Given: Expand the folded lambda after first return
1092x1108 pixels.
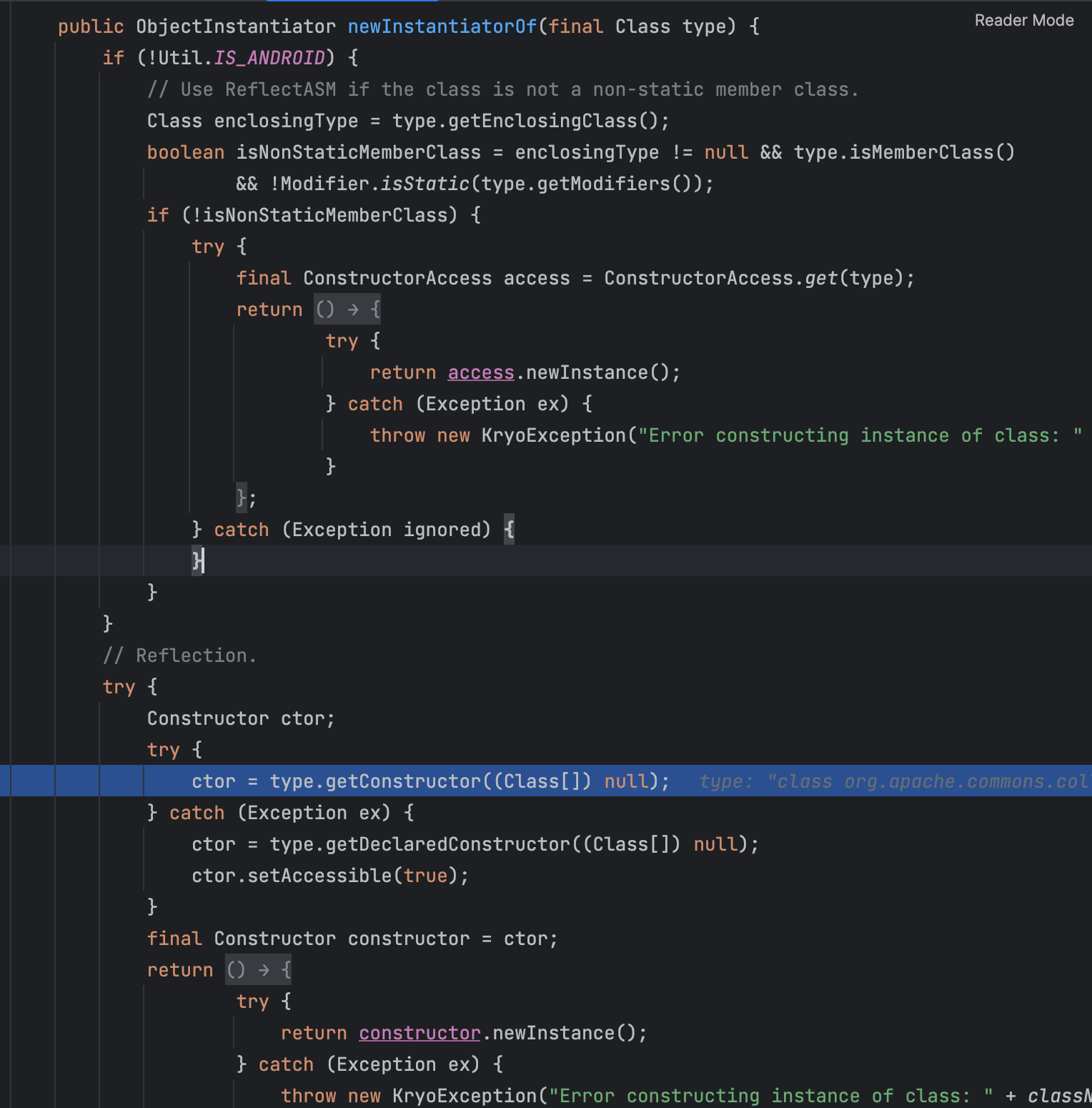Looking at the screenshot, I should click(347, 310).
